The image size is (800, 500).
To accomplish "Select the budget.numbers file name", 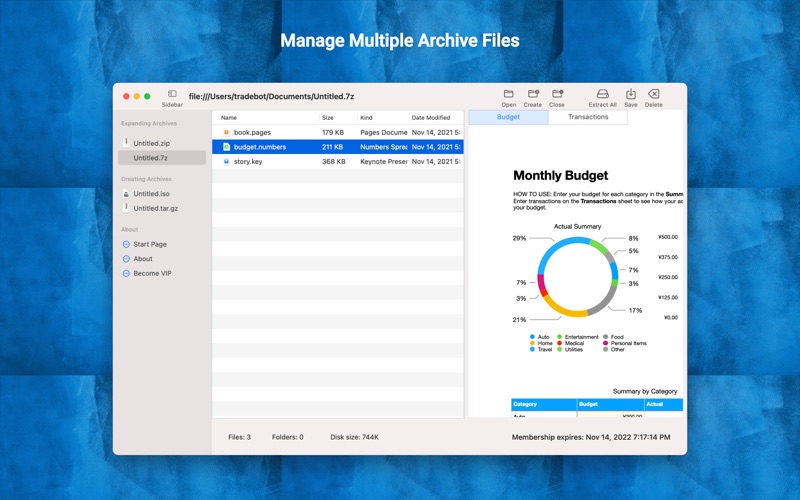I will tap(260, 147).
